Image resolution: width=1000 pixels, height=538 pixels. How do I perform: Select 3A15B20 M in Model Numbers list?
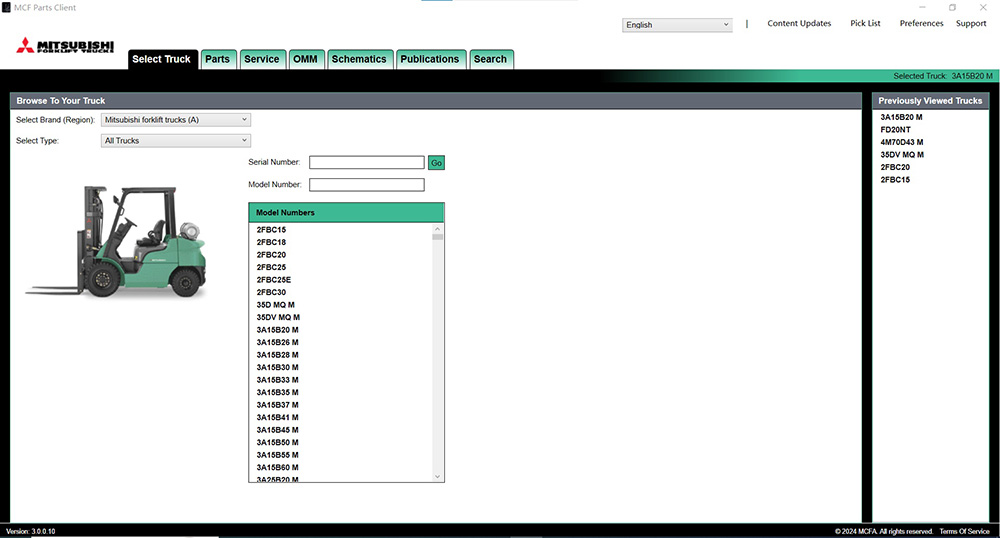tap(277, 330)
